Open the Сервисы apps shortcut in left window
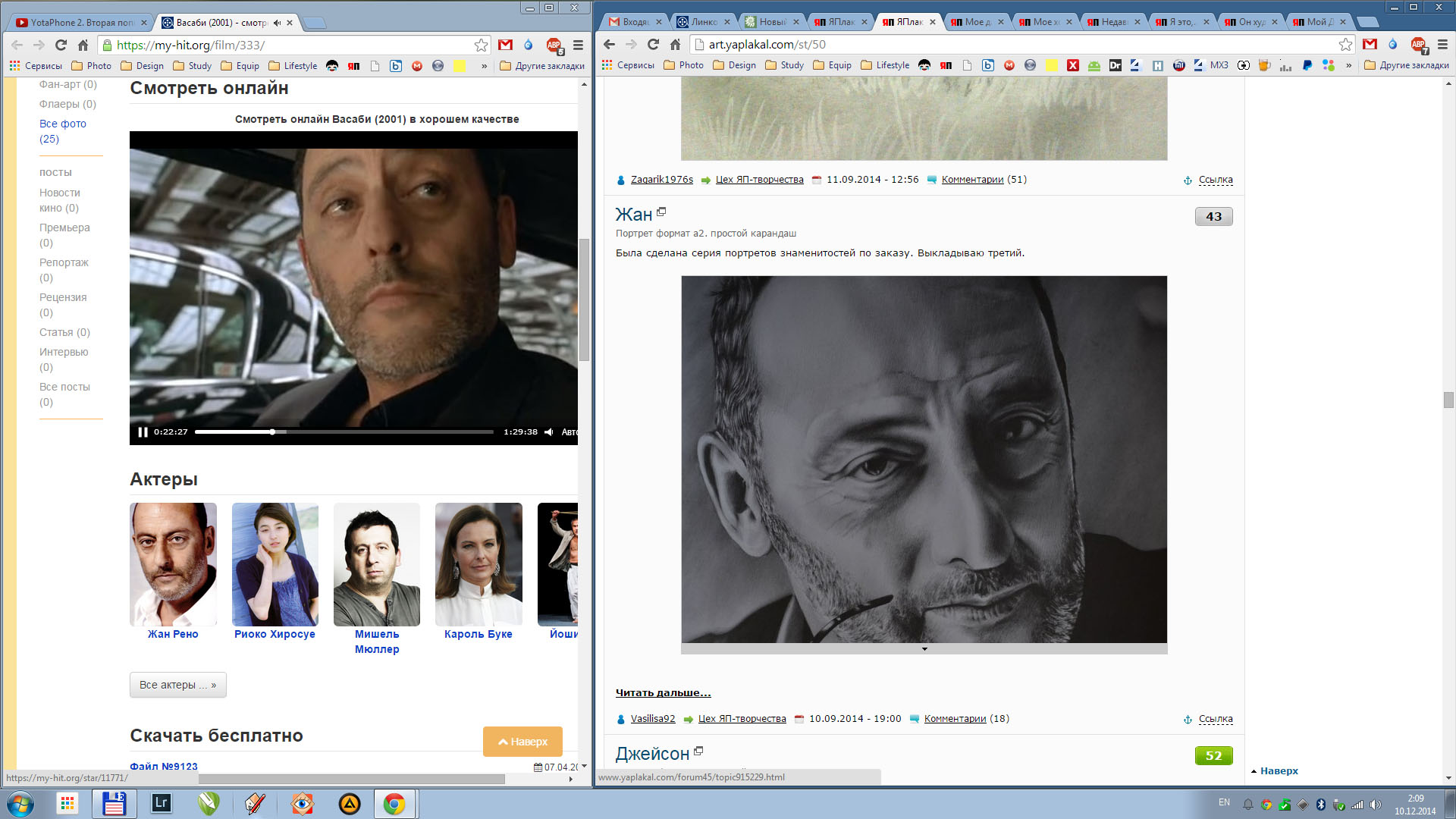This screenshot has height=819, width=1456. (36, 66)
